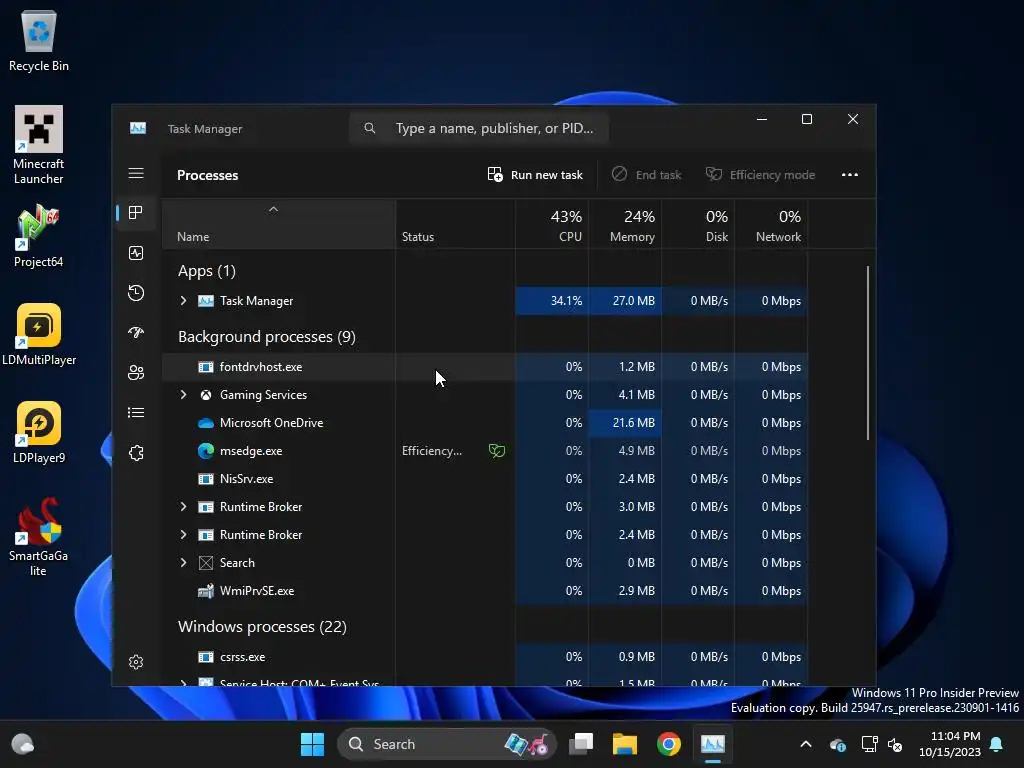Open the notification bell in the tray

[997, 744]
